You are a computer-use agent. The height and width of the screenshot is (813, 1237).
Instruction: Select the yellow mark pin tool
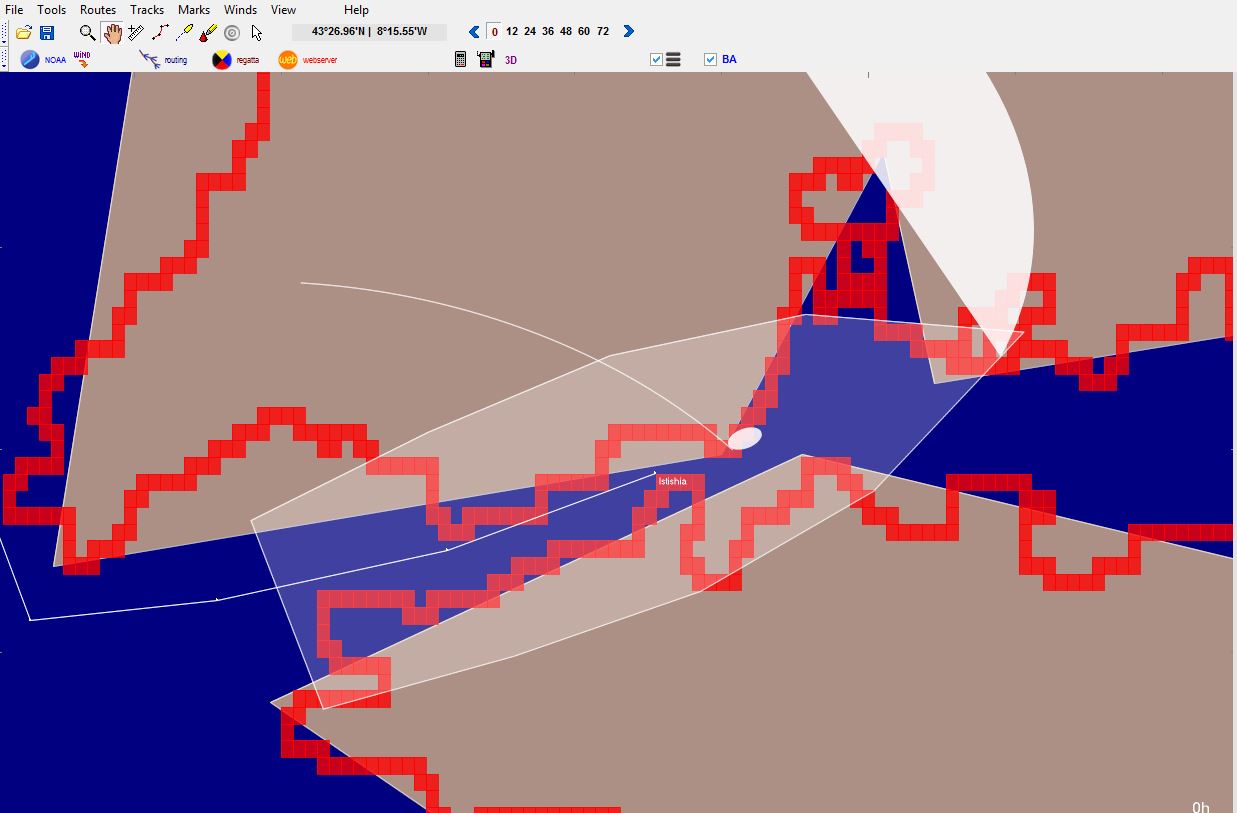[184, 32]
